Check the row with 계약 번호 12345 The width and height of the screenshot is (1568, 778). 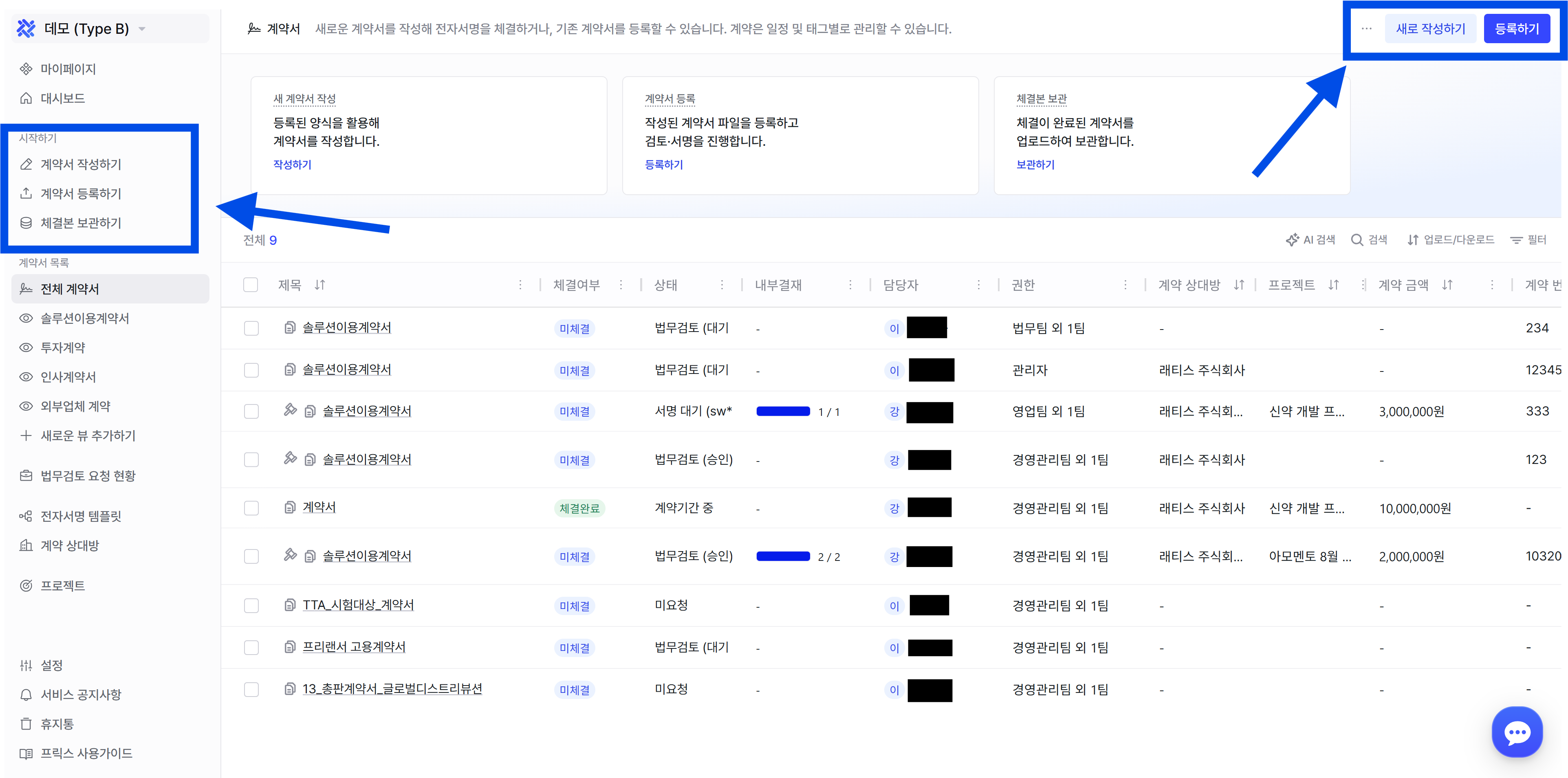(251, 370)
